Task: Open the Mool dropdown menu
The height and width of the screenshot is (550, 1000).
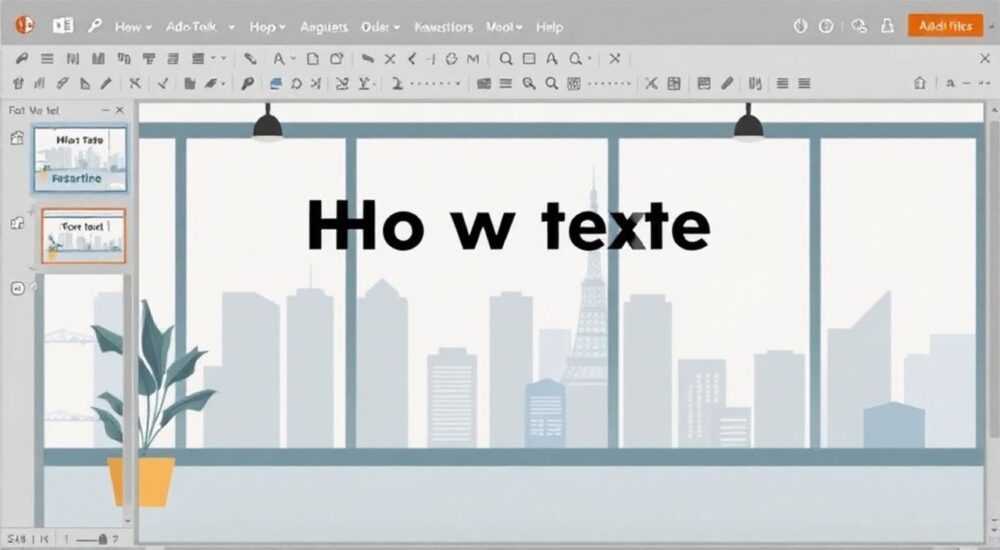Action: [x=504, y=27]
